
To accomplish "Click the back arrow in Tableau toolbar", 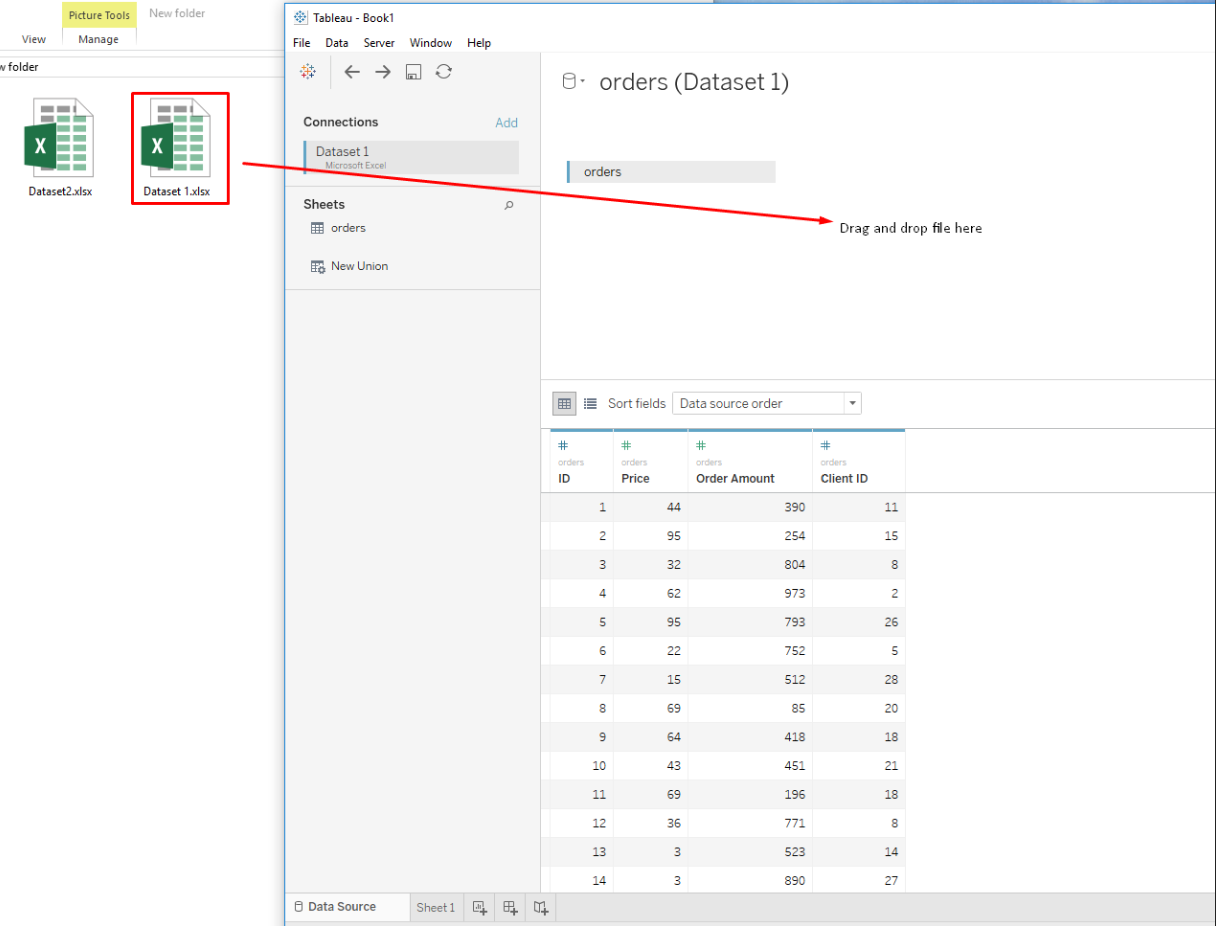I will (x=352, y=72).
